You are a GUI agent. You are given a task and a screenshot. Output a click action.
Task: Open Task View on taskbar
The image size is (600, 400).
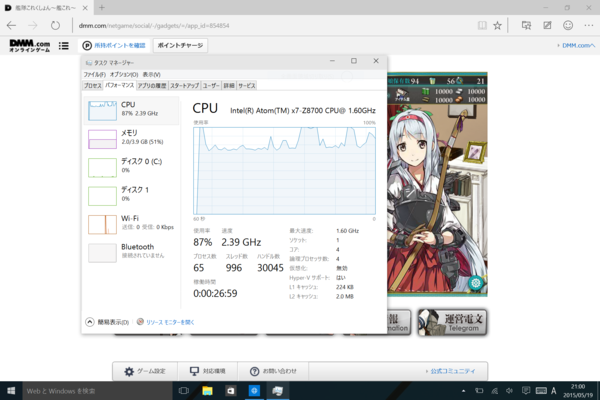(184, 391)
